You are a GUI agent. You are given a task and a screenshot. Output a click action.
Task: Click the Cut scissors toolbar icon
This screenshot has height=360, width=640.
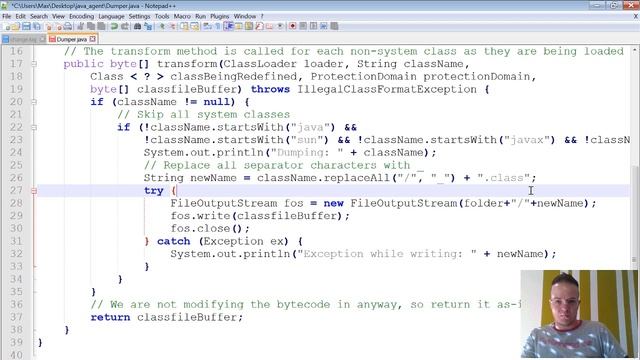[x=80, y=26]
